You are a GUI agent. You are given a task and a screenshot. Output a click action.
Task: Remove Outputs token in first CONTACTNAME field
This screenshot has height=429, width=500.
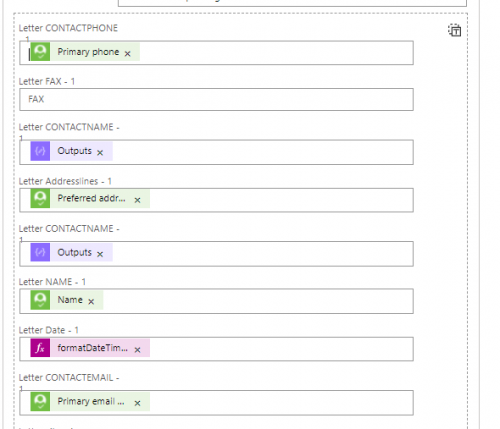(x=100, y=152)
